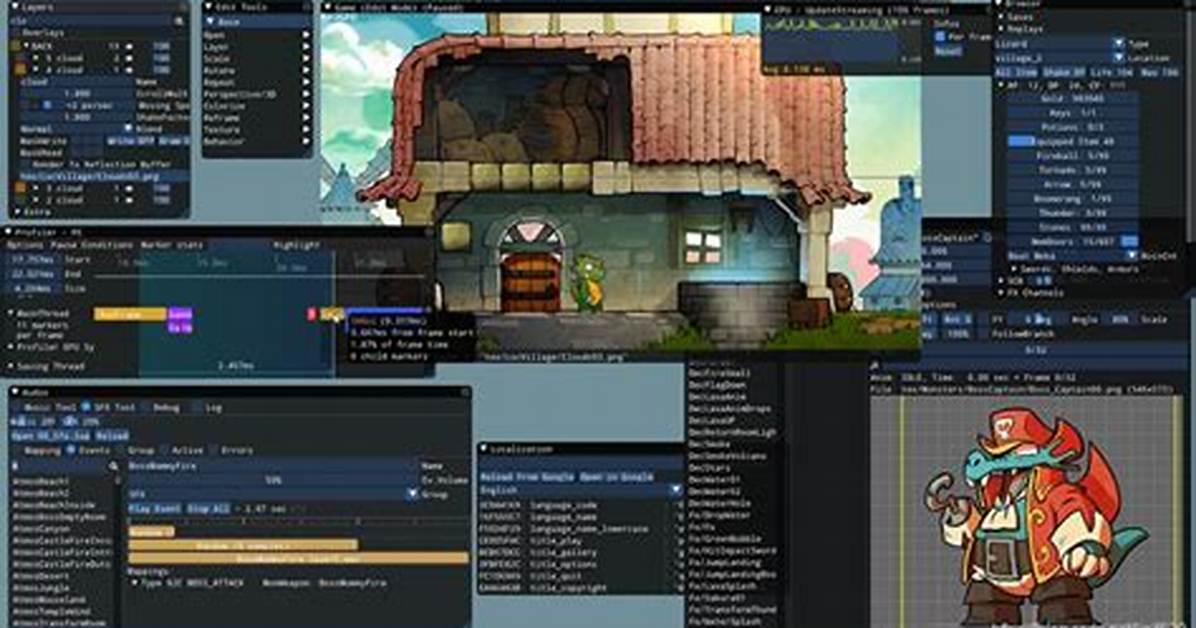Expand the Saving Thread row in Profiler

tap(11, 366)
